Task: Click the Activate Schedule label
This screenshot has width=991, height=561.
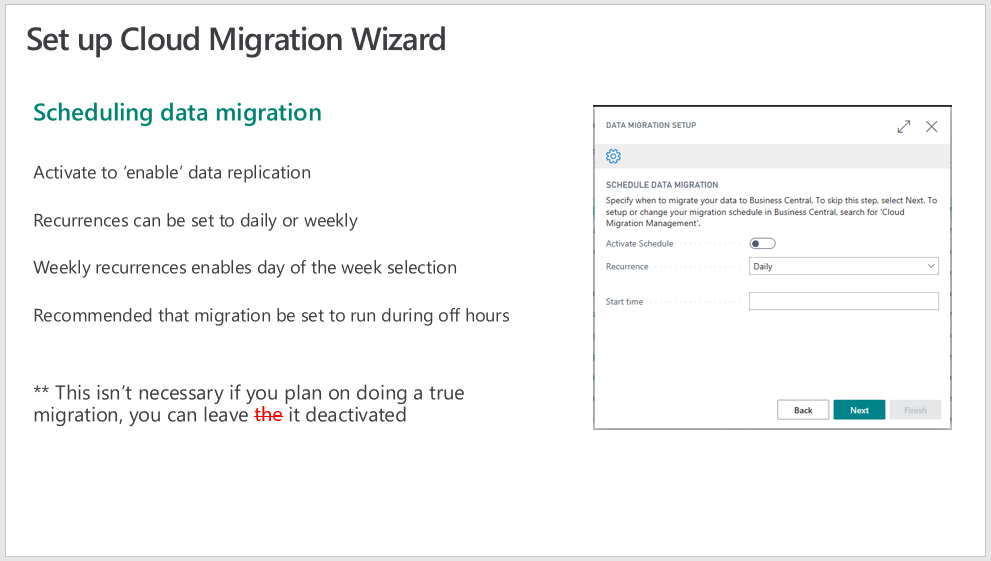Action: tap(640, 243)
